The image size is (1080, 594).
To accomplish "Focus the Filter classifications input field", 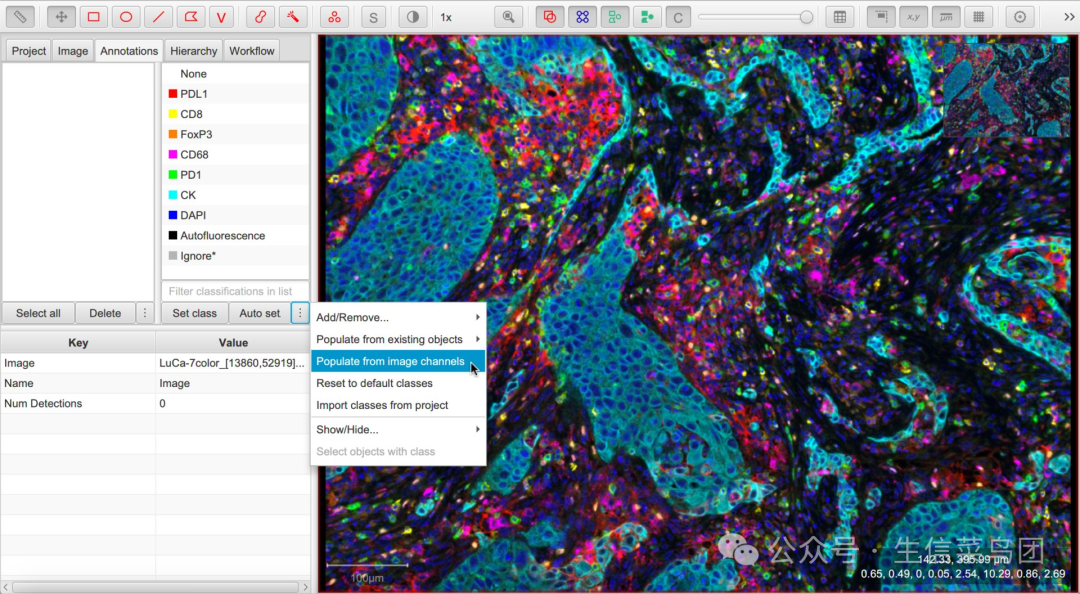I will point(235,291).
